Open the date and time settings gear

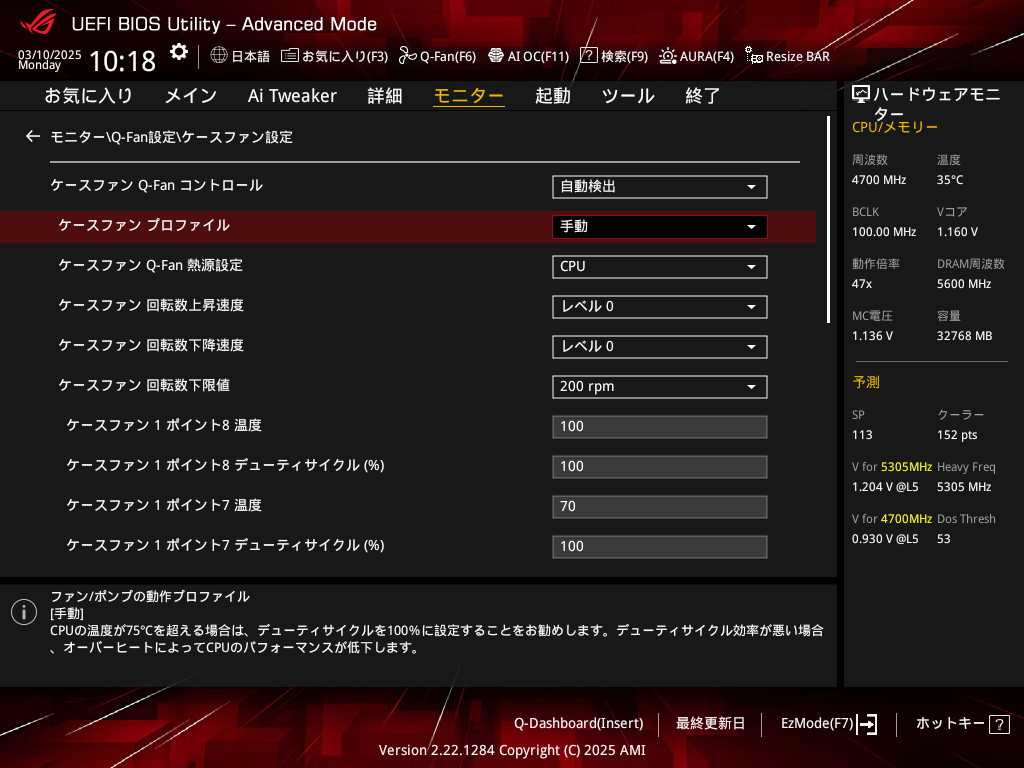pos(178,52)
